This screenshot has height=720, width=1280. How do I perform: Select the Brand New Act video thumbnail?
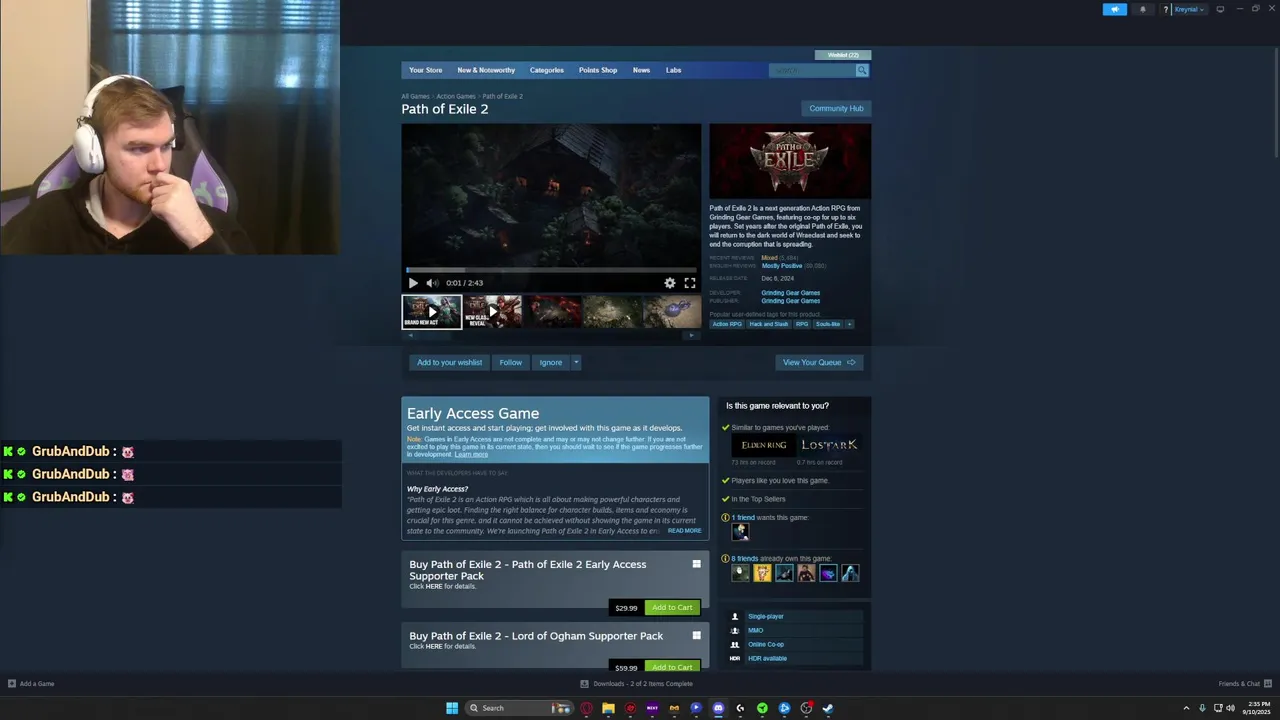(432, 312)
